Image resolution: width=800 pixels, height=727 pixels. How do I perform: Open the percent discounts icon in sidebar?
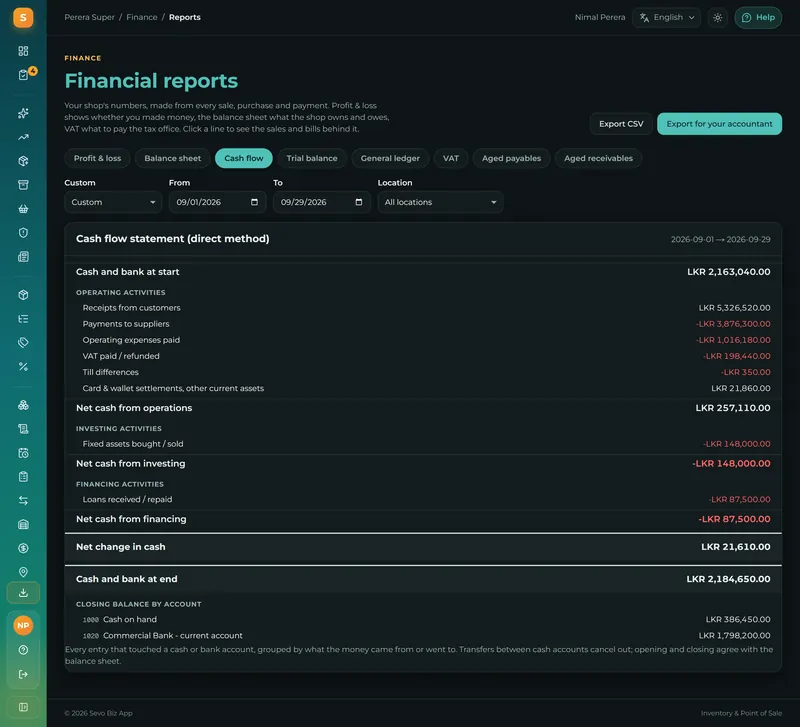click(x=23, y=367)
